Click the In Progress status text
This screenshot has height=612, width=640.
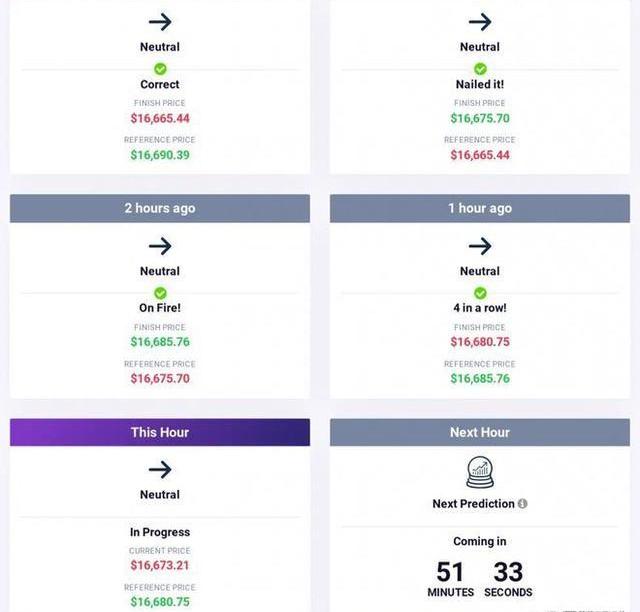[160, 532]
